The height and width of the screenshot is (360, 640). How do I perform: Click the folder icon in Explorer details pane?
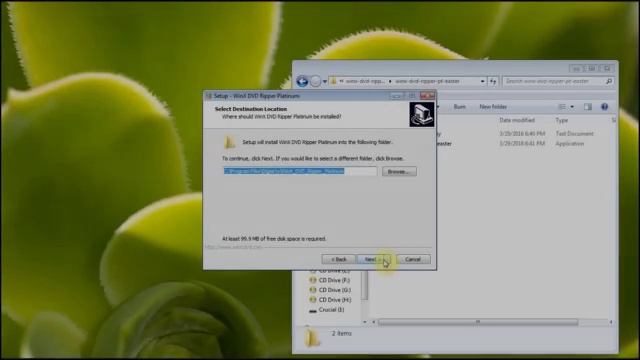point(312,338)
